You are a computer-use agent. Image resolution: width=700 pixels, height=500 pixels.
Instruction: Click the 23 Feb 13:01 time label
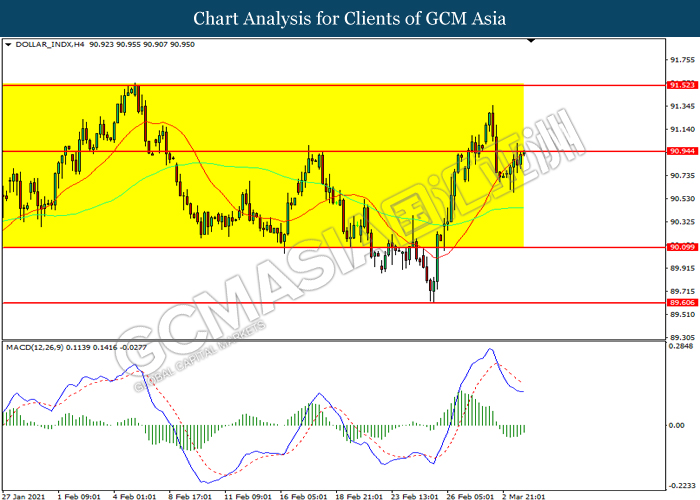(415, 496)
